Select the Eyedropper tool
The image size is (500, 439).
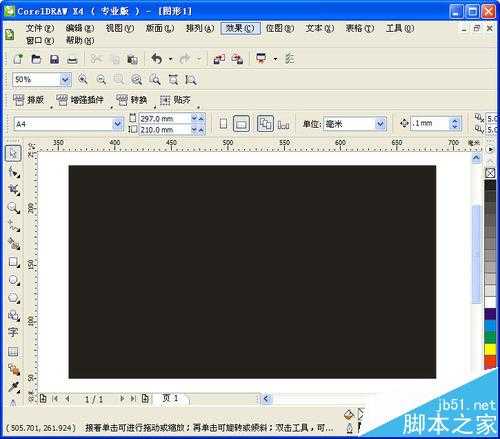coord(14,387)
